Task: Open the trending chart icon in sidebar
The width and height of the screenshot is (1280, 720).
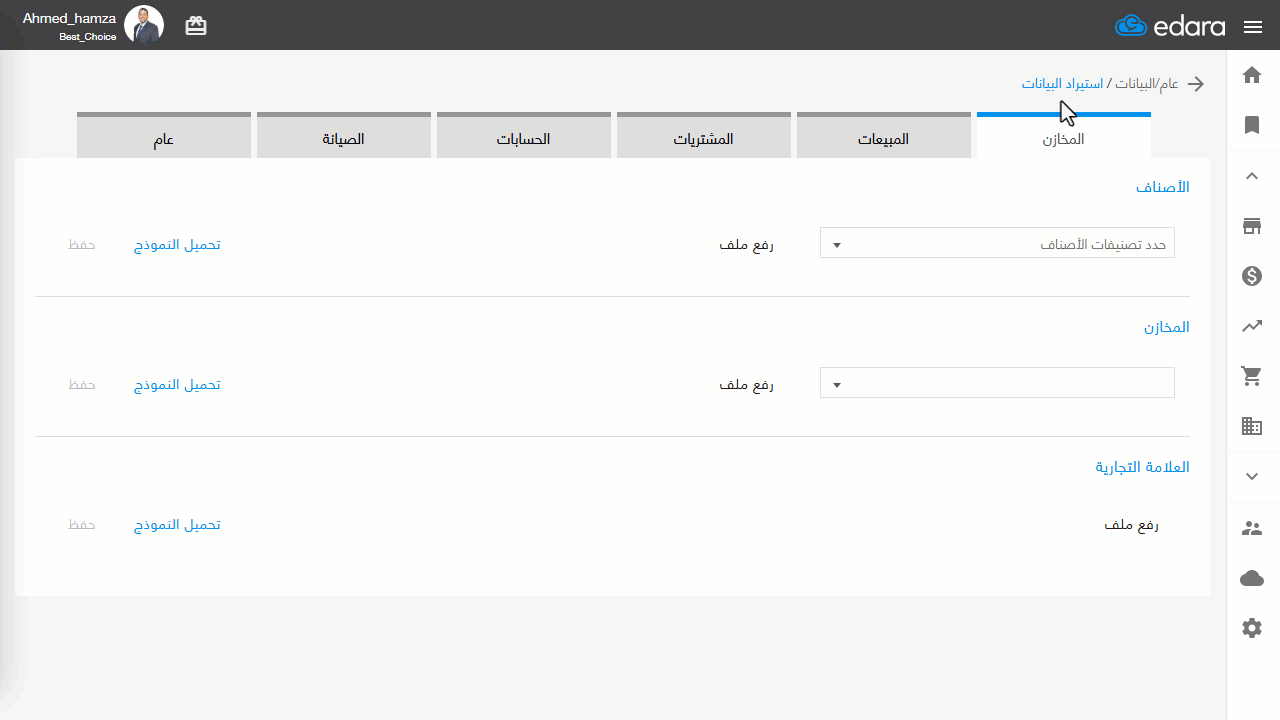Action: [1252, 326]
